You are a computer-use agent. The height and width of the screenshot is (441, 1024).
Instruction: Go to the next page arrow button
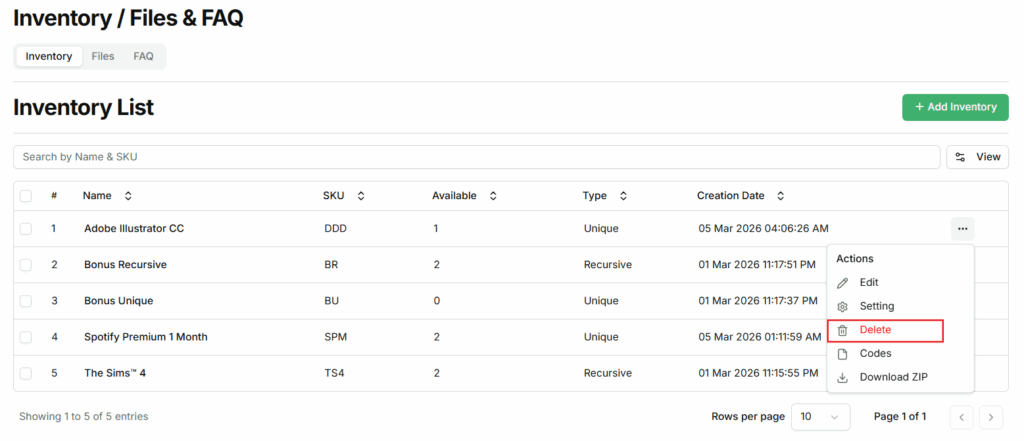point(991,417)
